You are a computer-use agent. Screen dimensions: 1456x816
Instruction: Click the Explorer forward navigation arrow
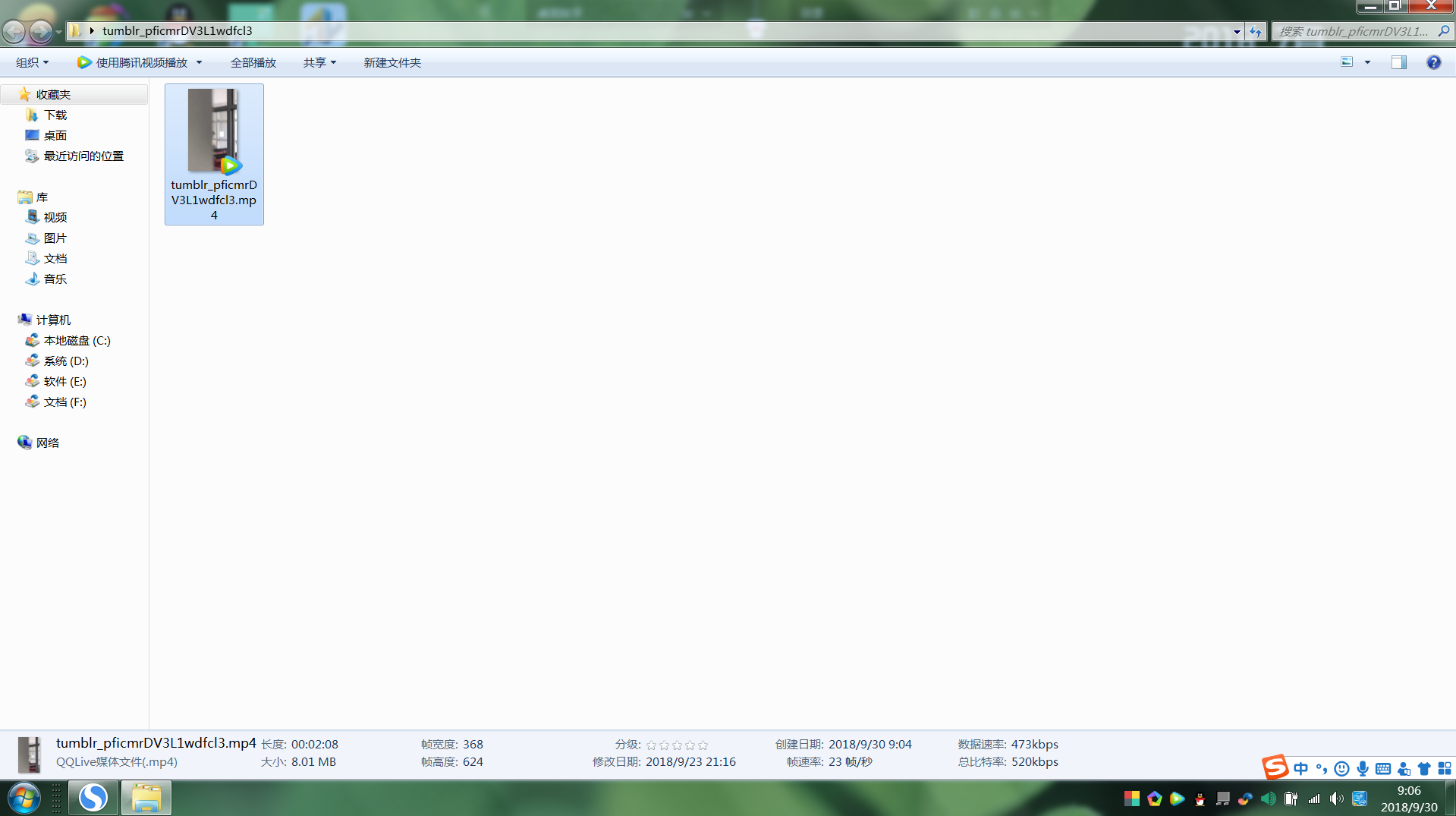40,31
